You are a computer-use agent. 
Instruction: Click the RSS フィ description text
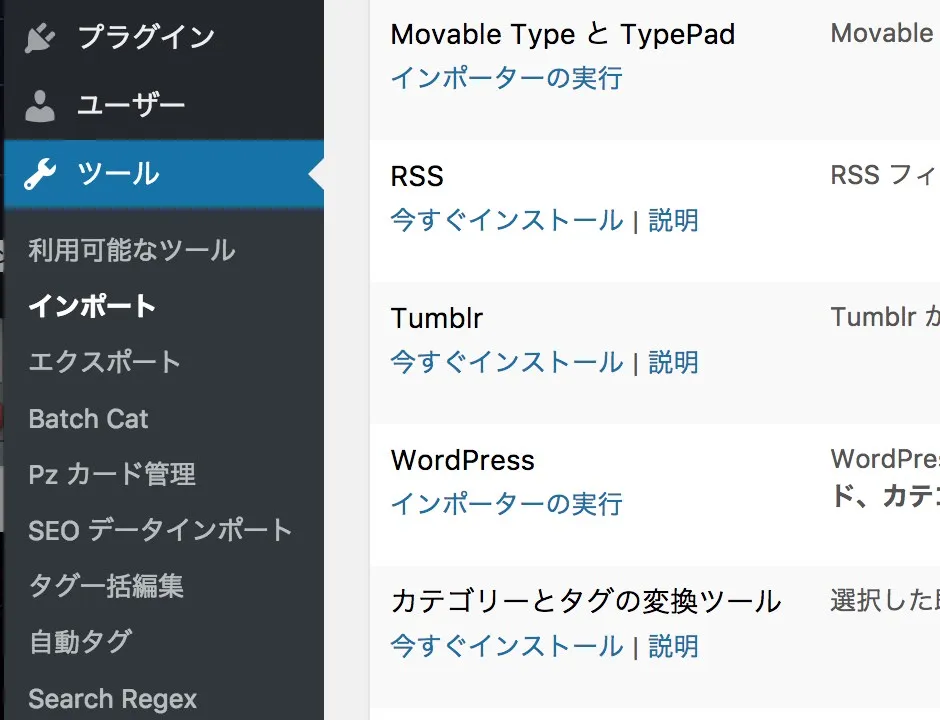(x=885, y=176)
